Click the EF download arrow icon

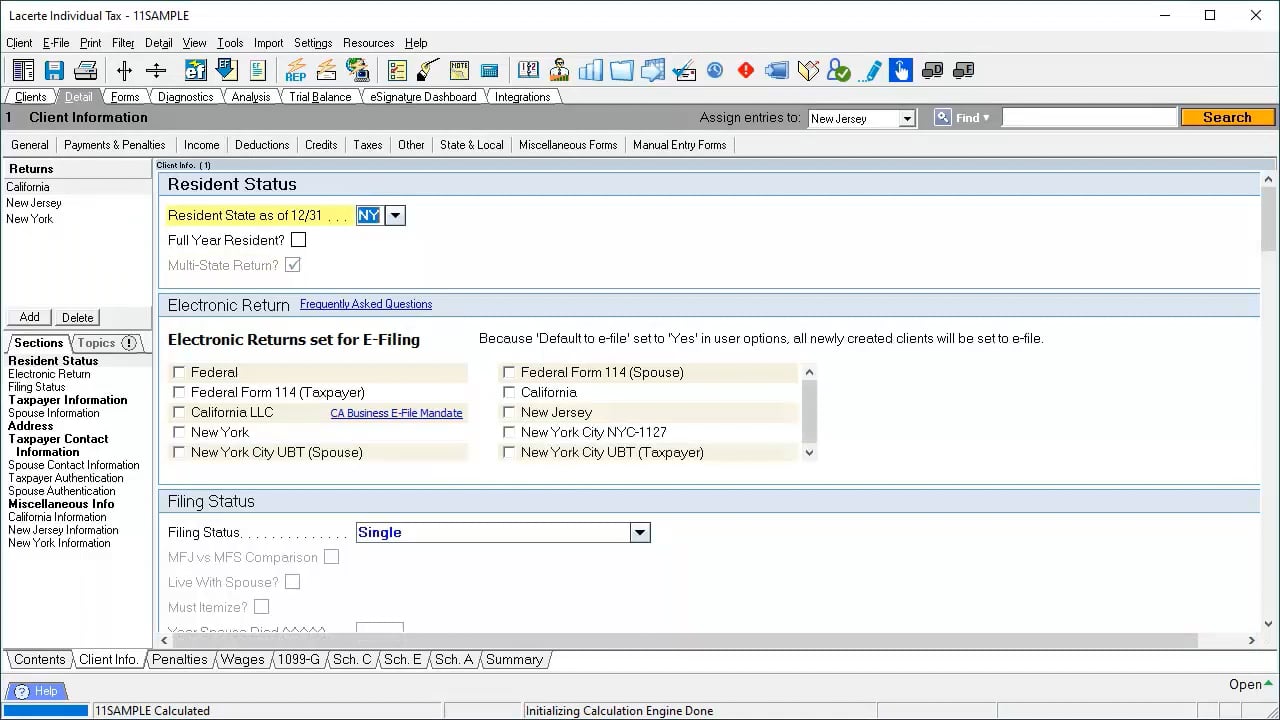tap(227, 70)
